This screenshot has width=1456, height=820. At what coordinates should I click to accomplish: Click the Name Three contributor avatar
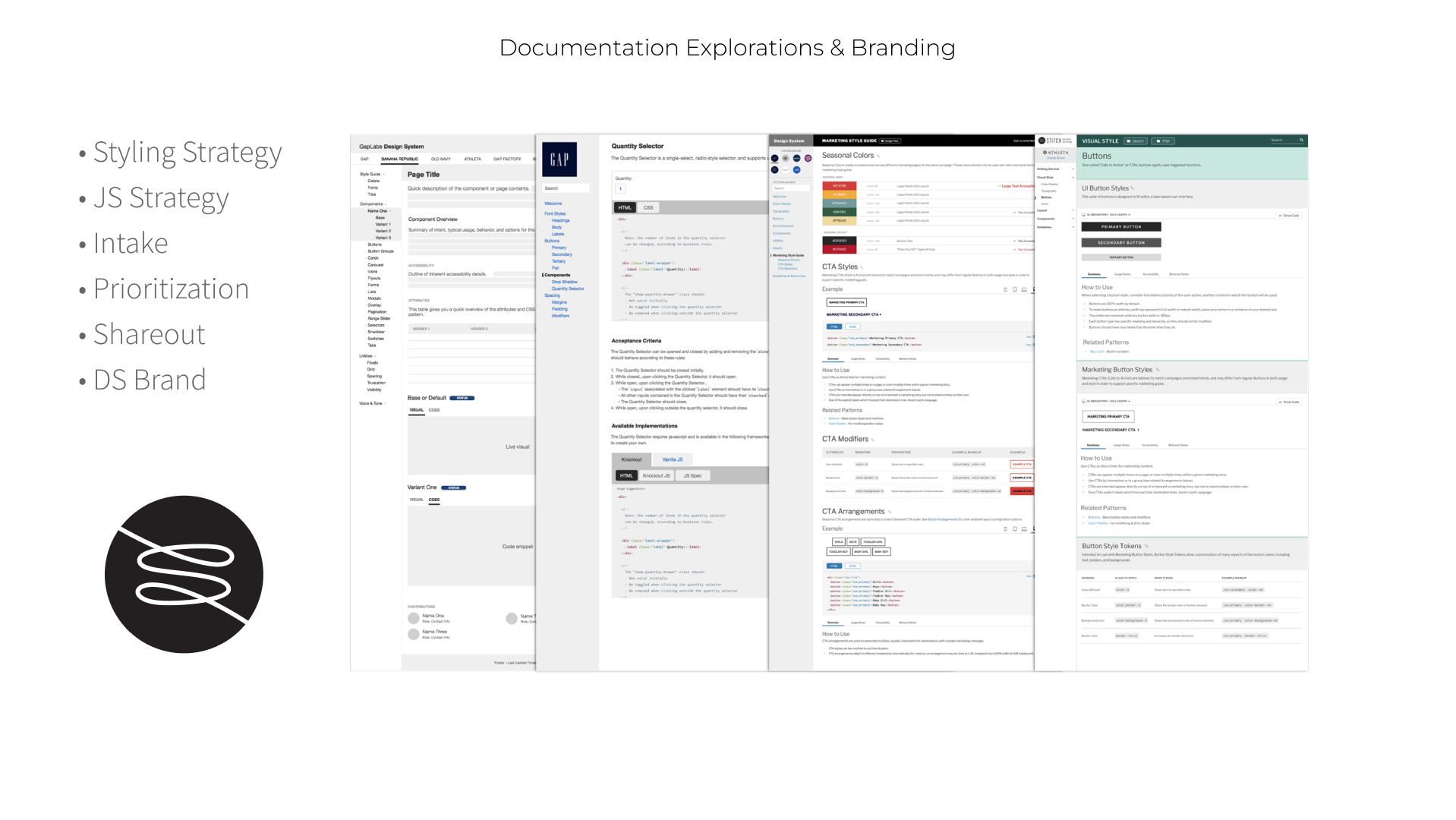click(x=414, y=634)
